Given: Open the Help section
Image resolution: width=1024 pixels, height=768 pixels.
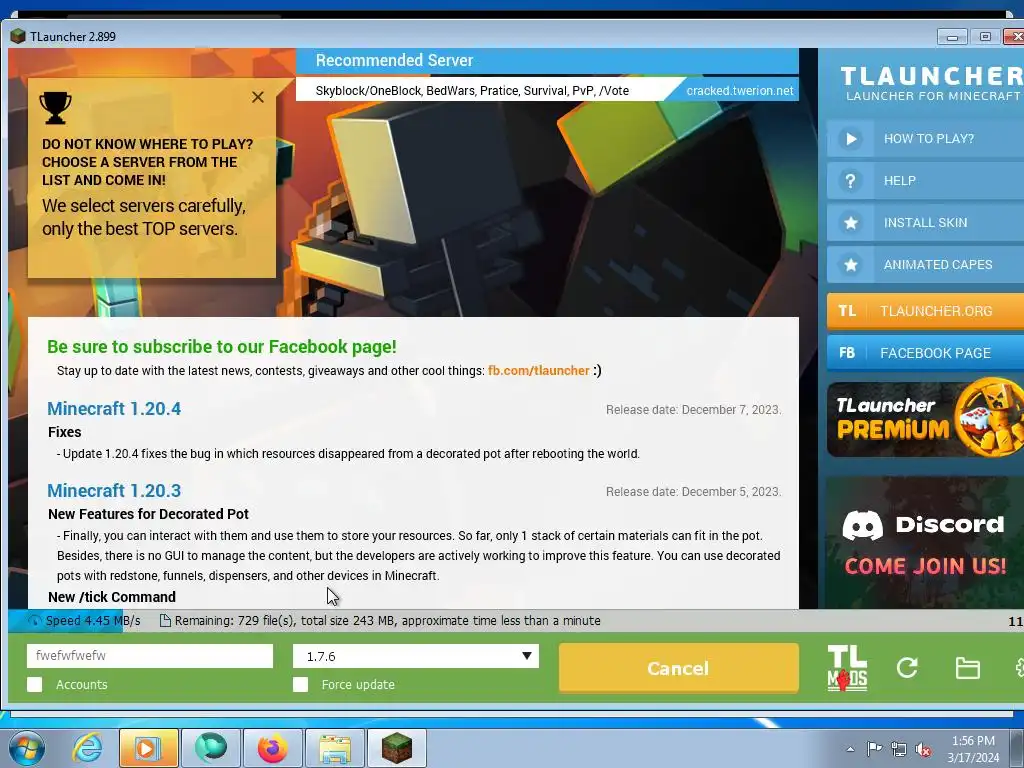Looking at the screenshot, I should 925,181.
